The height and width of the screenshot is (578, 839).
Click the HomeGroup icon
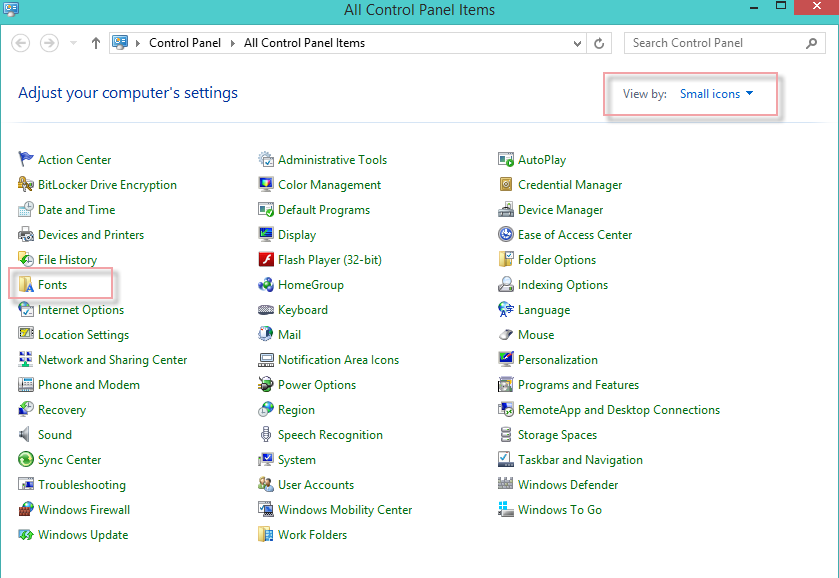coord(266,284)
